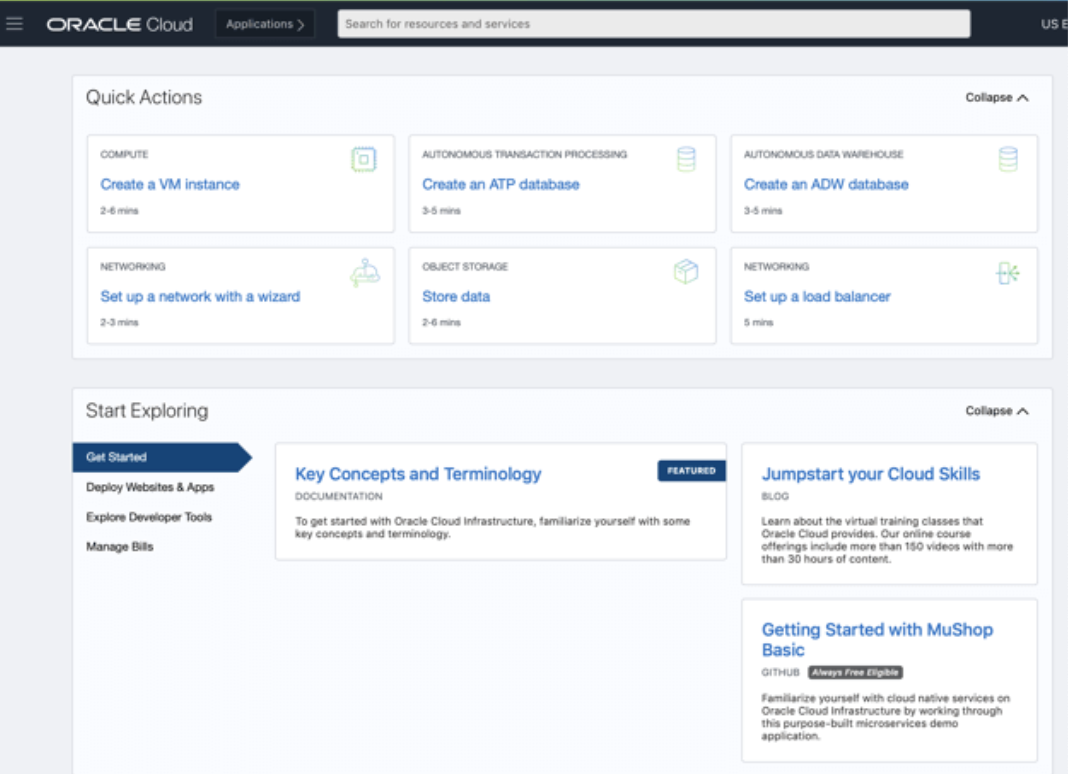Click the 5 mins estimate text

click(x=758, y=322)
